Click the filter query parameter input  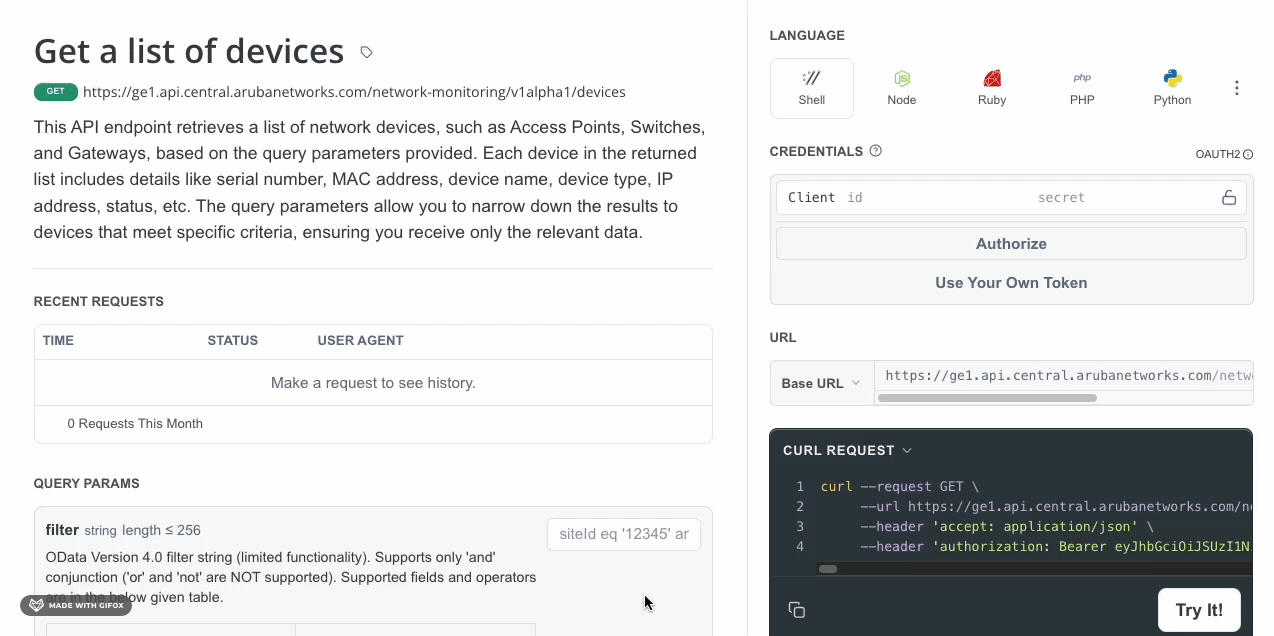coord(624,534)
